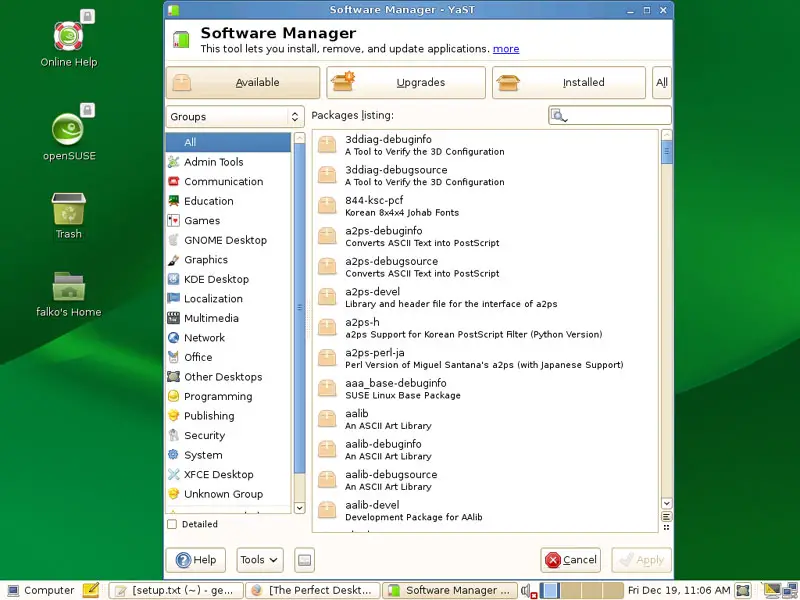
Task: Click the a2ps-devel package icon
Action: point(327,297)
